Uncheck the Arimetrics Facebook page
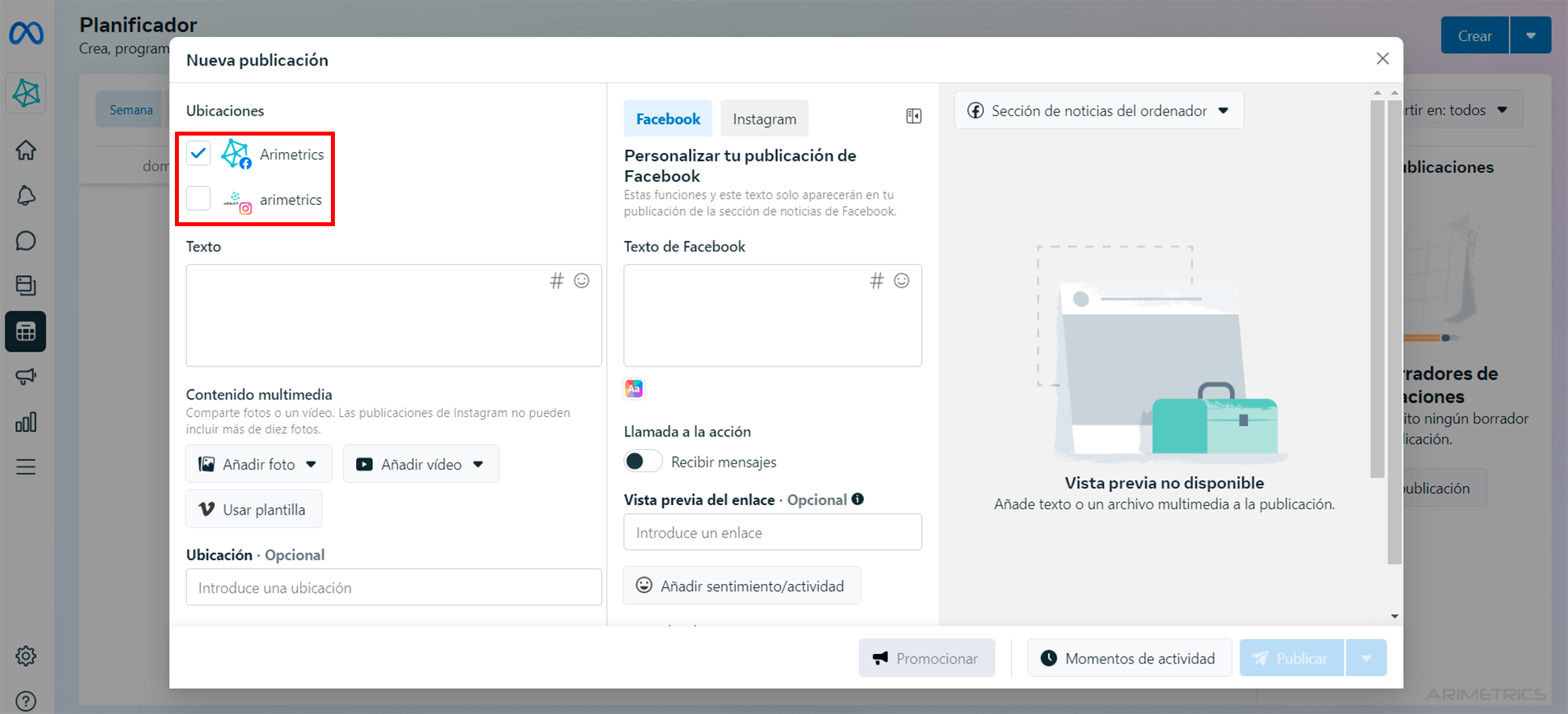The image size is (1568, 714). (x=199, y=154)
